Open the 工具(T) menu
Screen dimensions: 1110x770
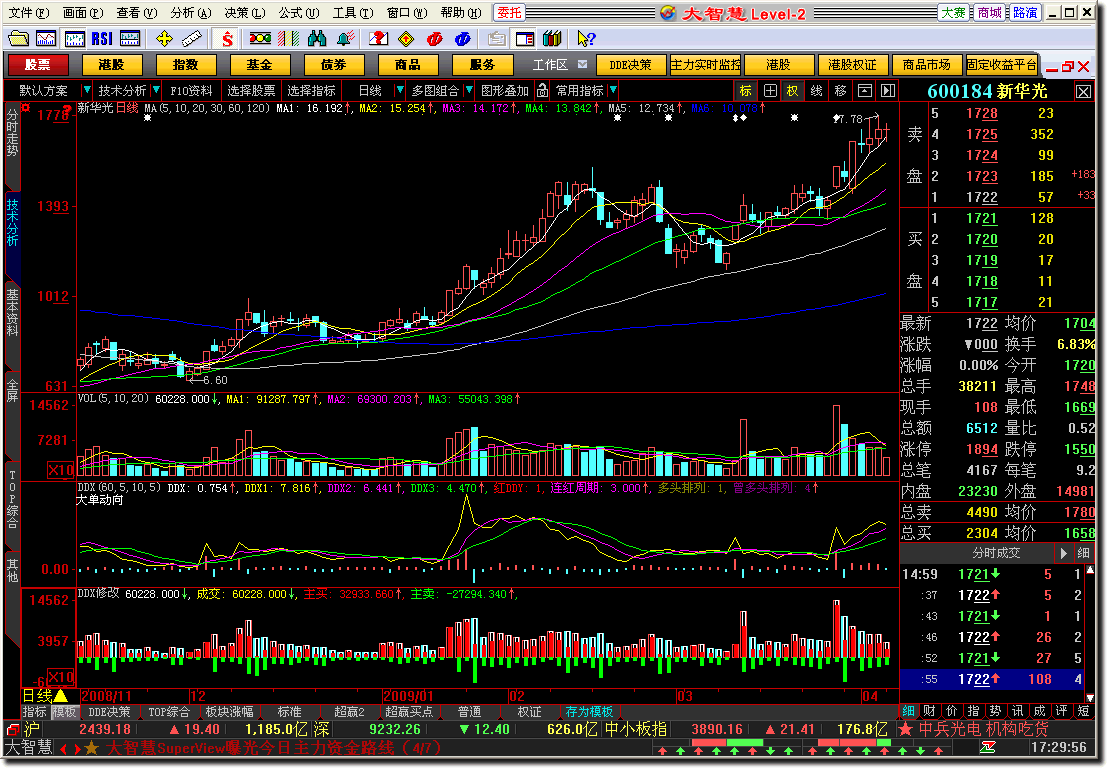point(353,13)
